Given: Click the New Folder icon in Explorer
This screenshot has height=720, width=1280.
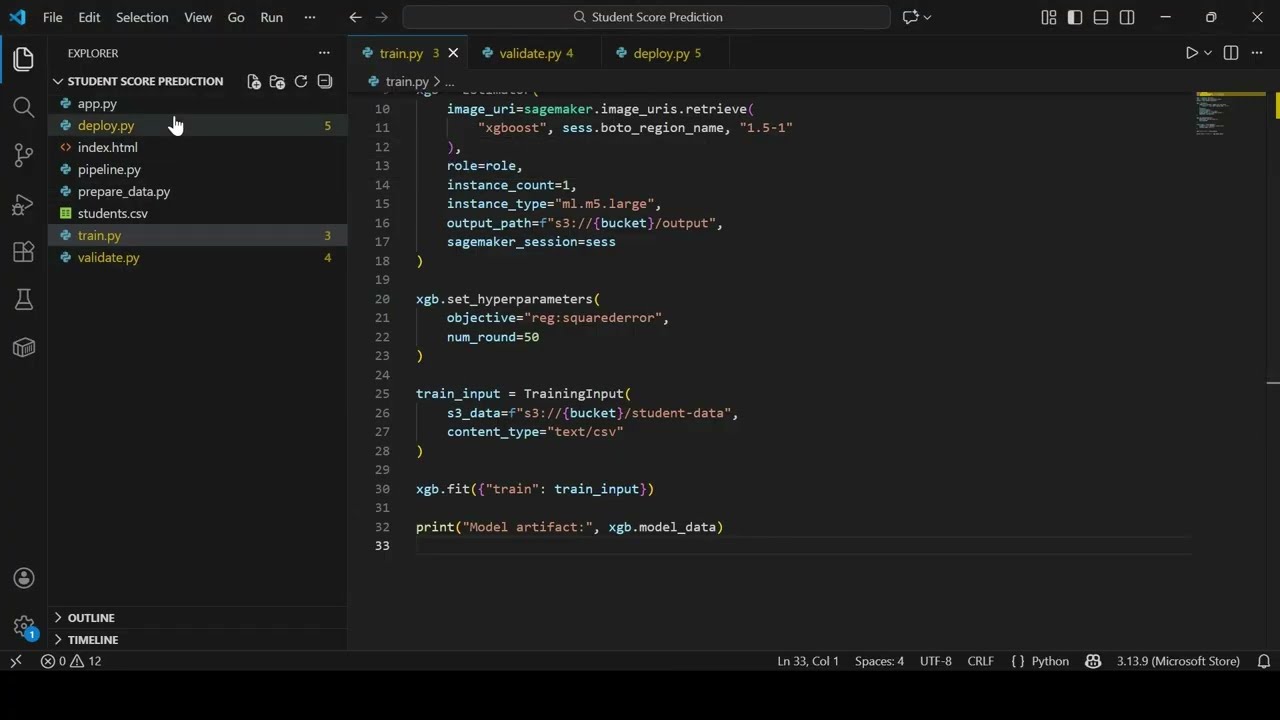Looking at the screenshot, I should [277, 82].
